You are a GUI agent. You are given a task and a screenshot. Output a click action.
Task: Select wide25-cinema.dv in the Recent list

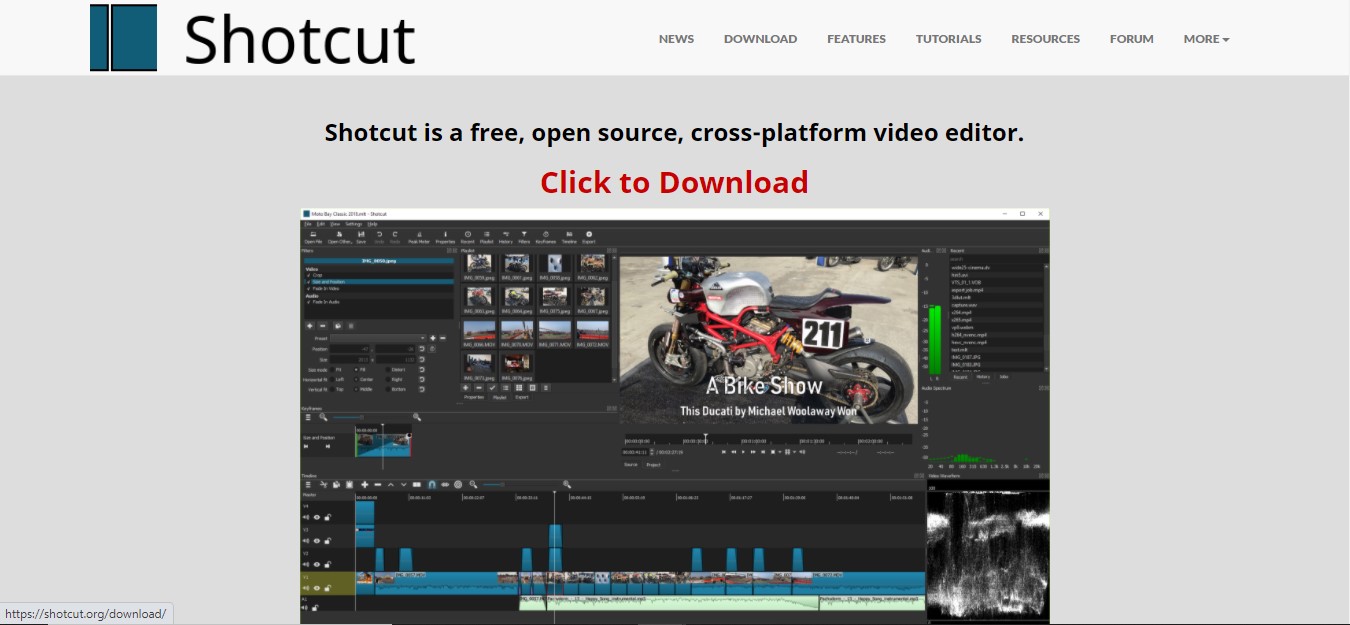[x=970, y=268]
